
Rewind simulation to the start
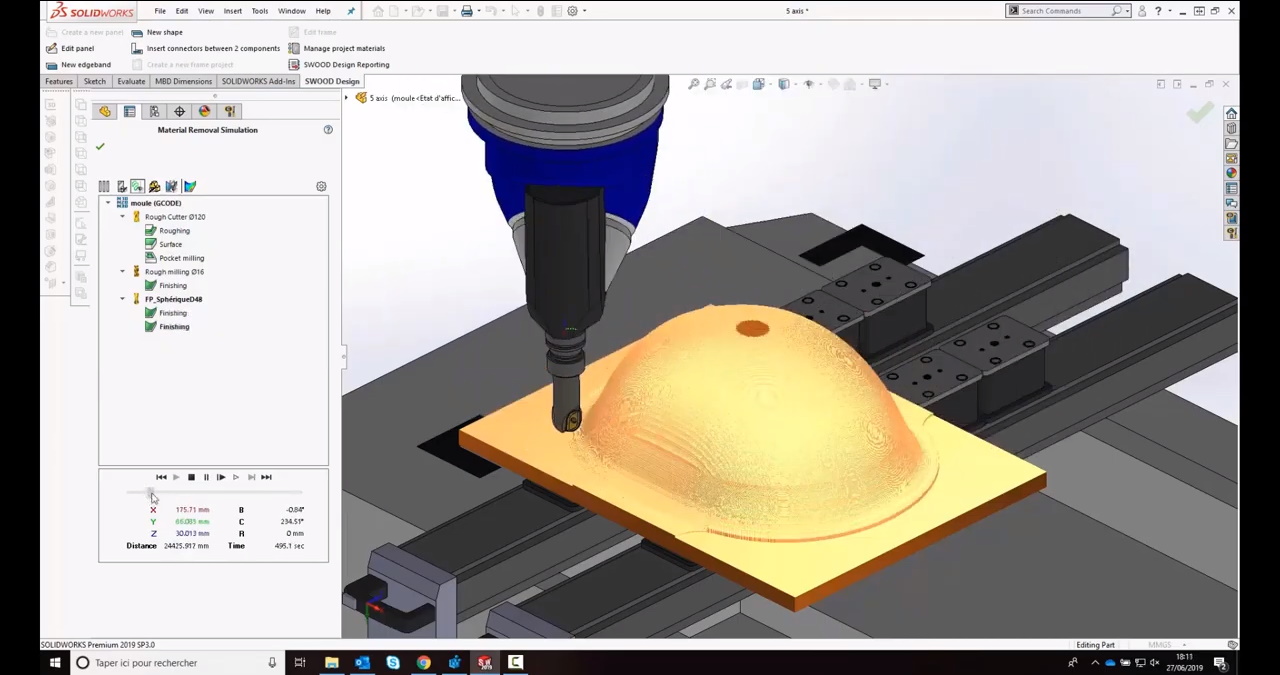pyautogui.click(x=161, y=478)
